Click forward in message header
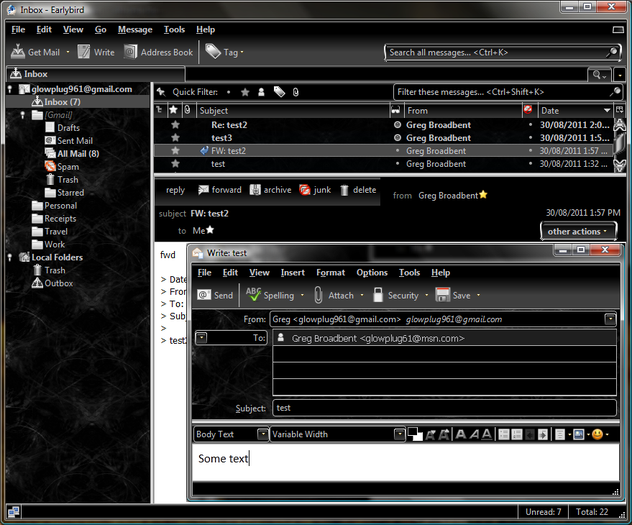 click(x=220, y=190)
